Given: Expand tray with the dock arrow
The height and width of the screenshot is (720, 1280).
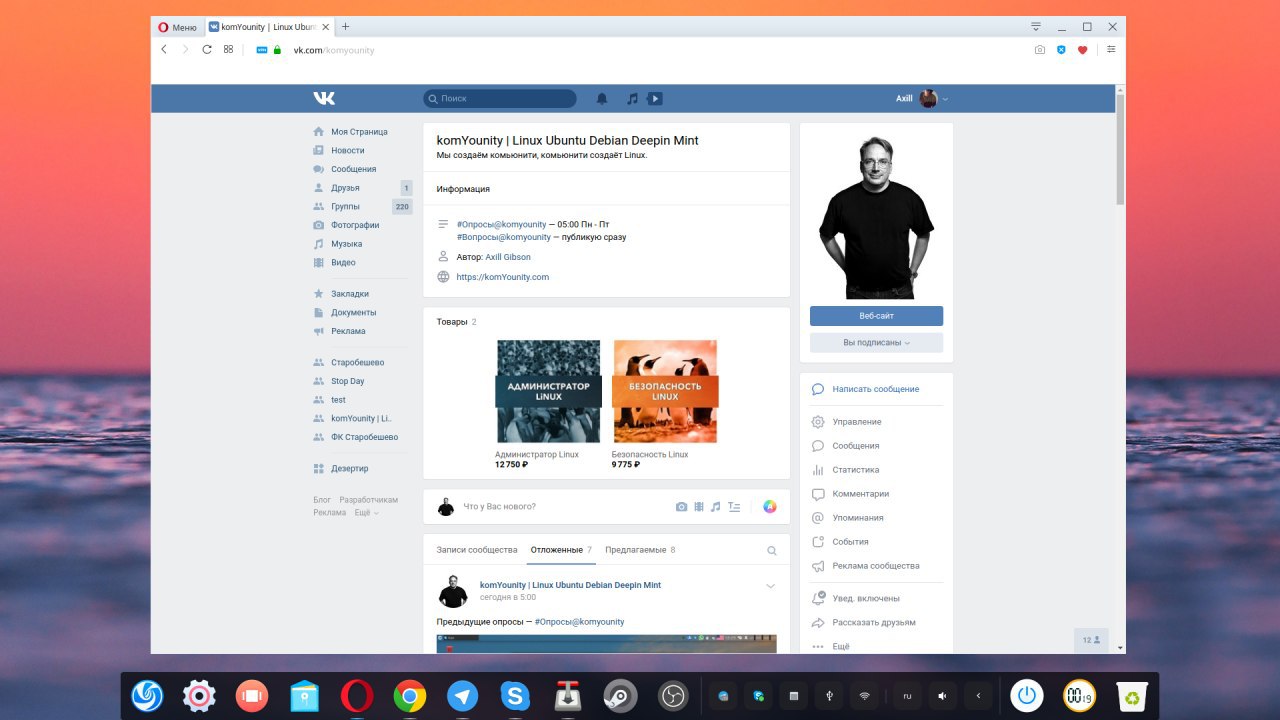Looking at the screenshot, I should [978, 696].
